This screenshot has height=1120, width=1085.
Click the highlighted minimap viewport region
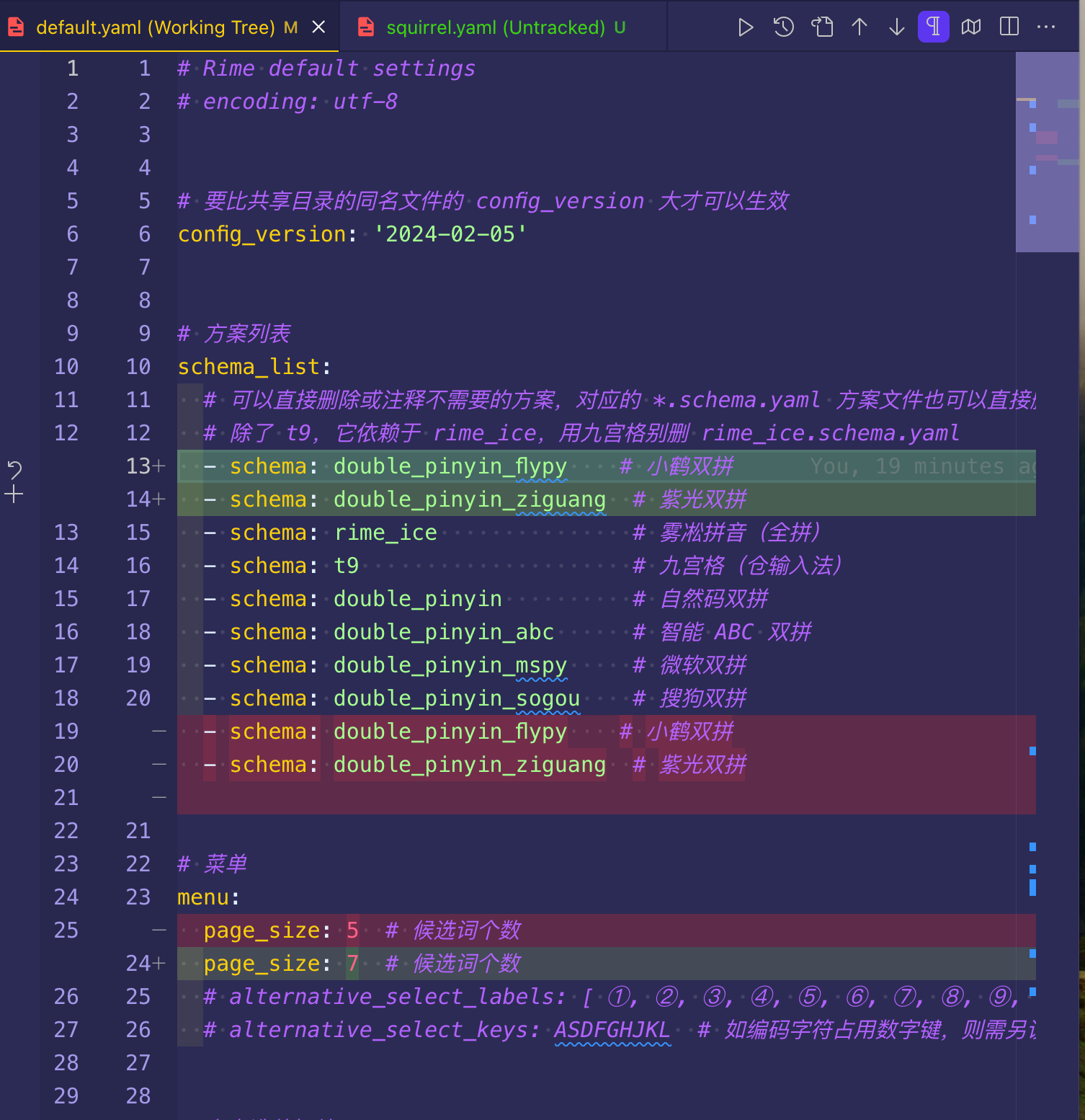[x=1047, y=152]
